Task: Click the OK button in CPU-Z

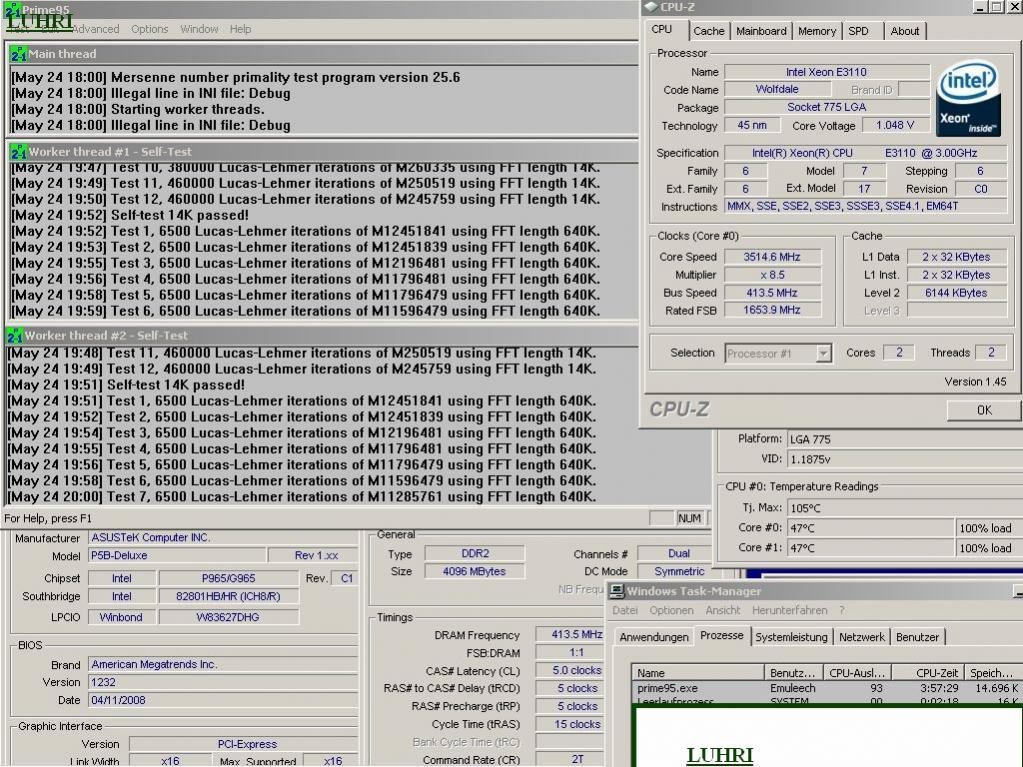Action: click(984, 410)
